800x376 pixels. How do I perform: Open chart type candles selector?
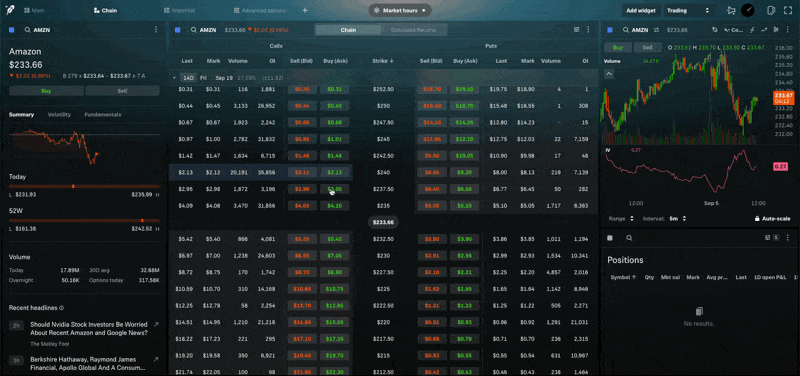pyautogui.click(x=734, y=30)
